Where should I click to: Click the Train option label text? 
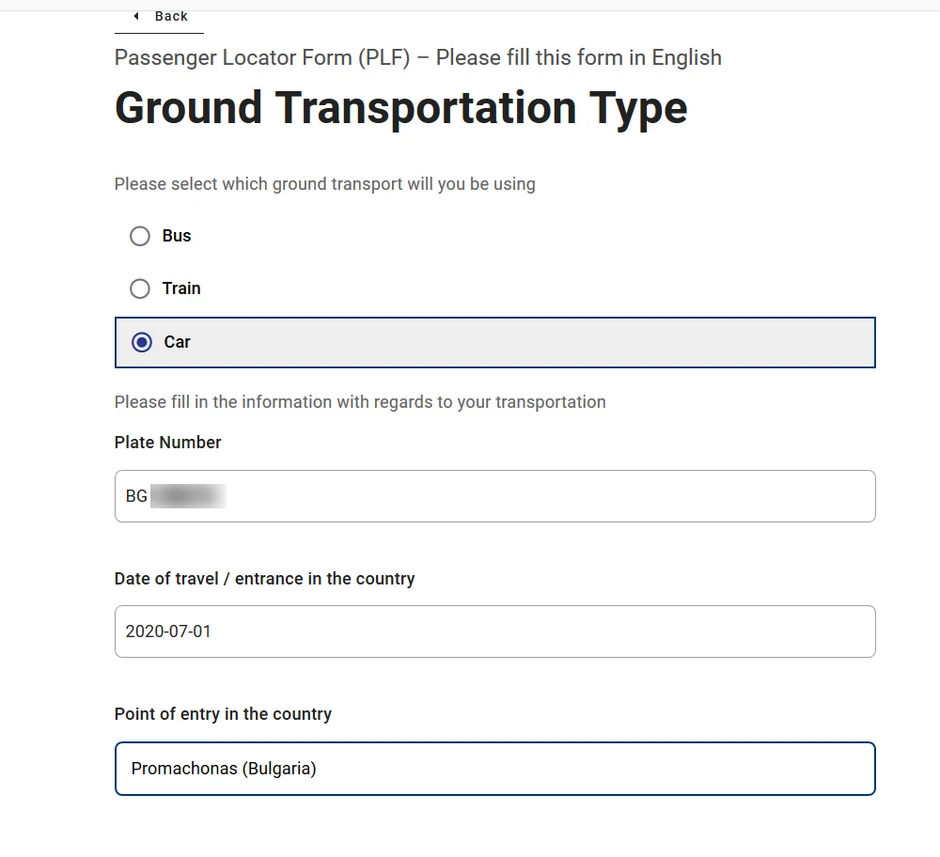click(181, 289)
